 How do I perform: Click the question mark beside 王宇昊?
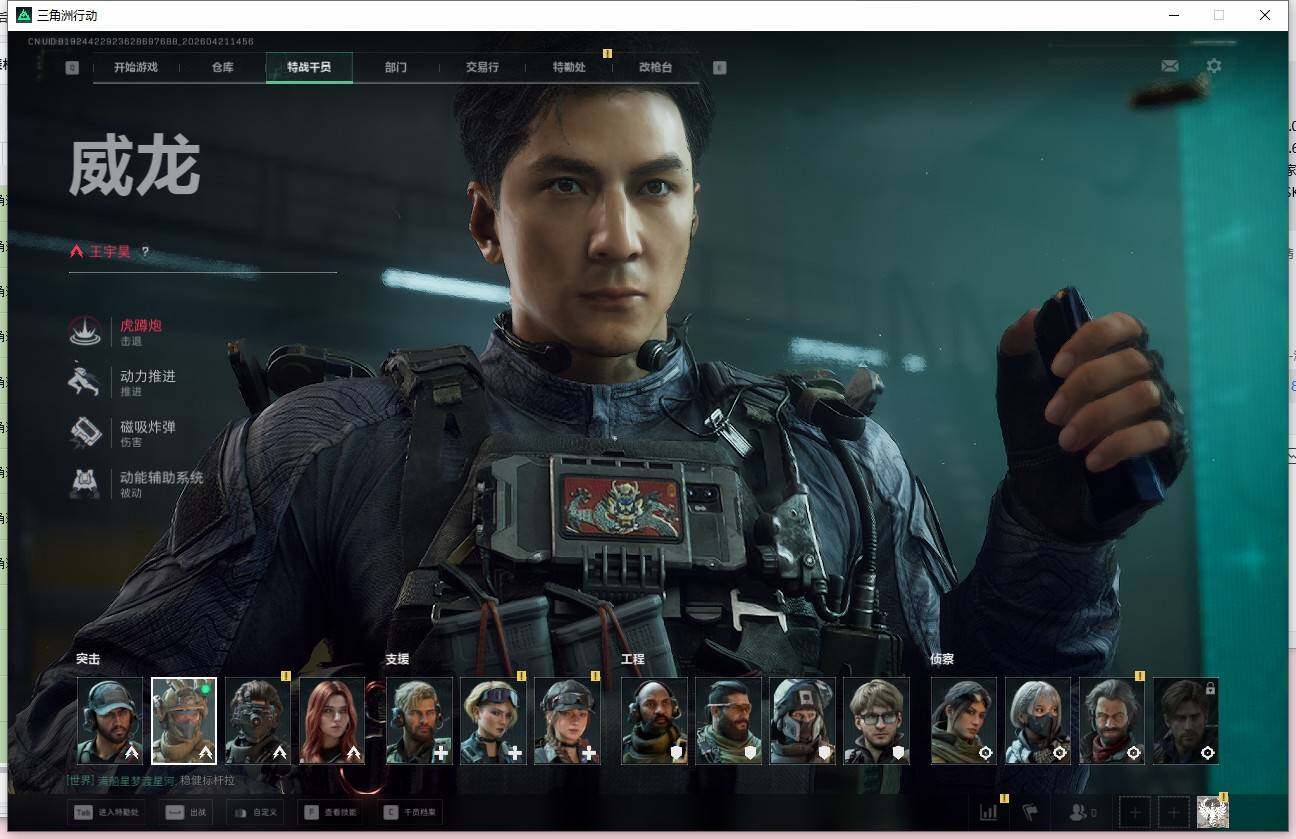point(145,252)
